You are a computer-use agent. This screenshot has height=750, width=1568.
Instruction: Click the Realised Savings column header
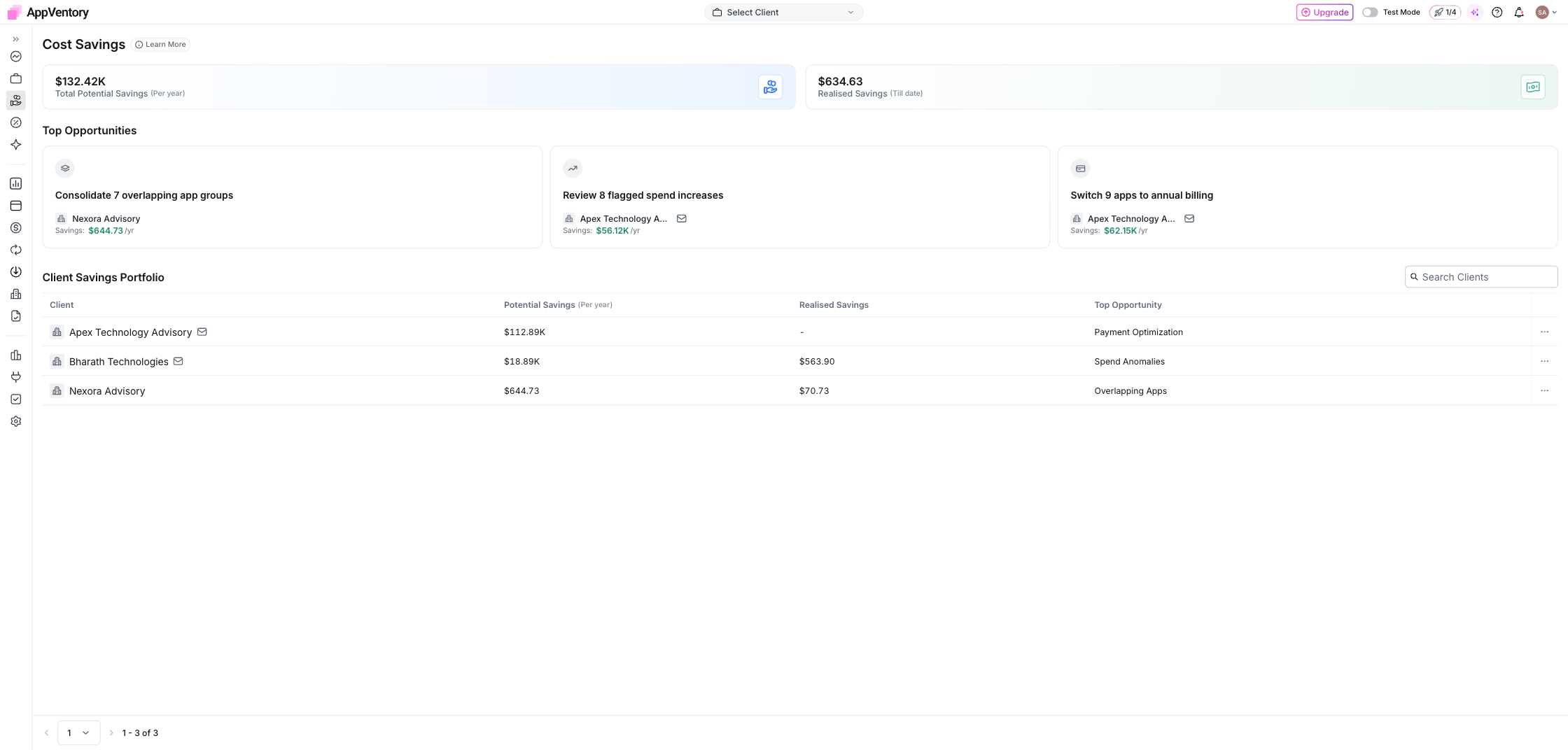(x=834, y=305)
